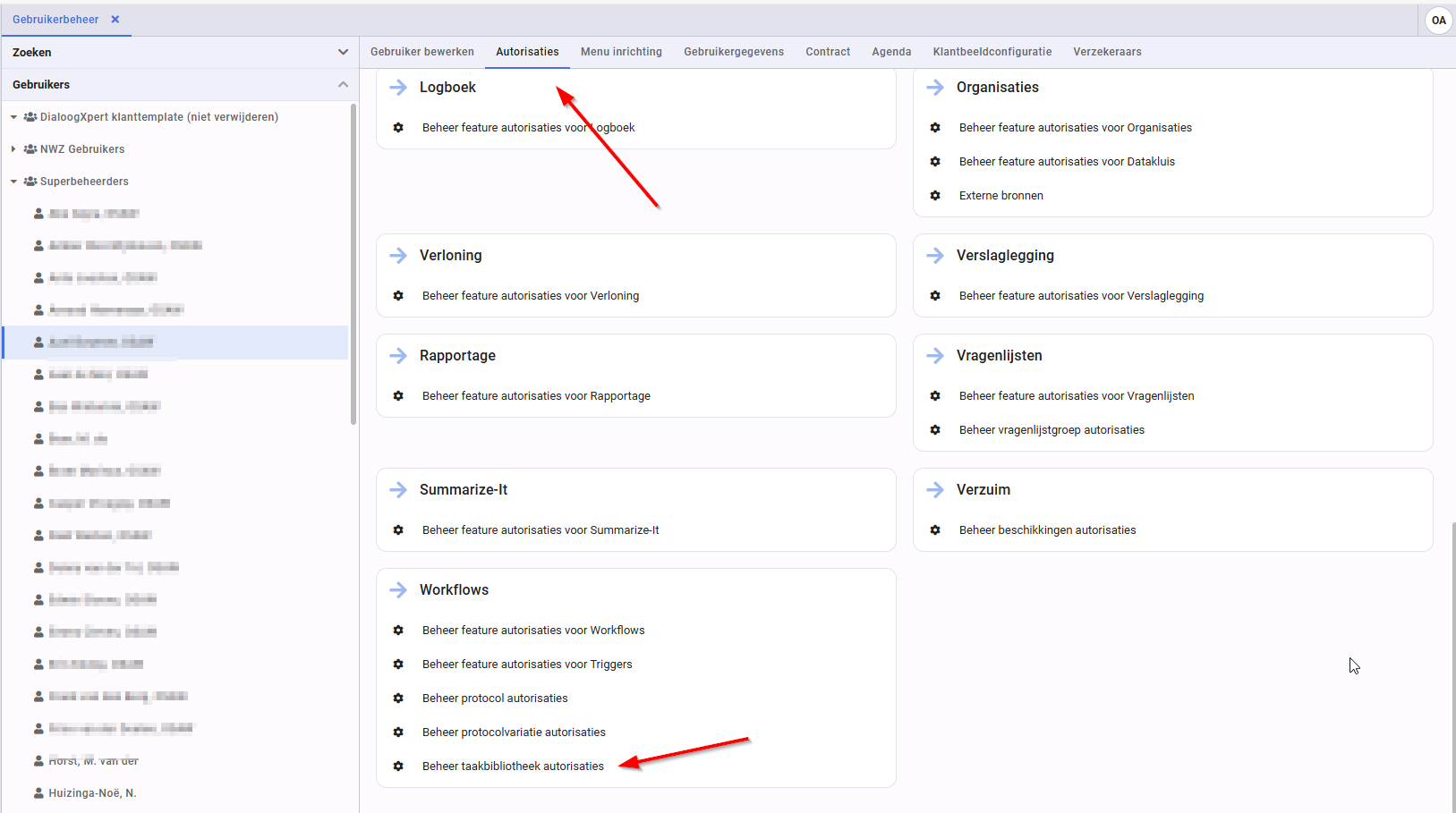The height and width of the screenshot is (813, 1456).
Task: Click the arrow icon next to Summarize-It
Action: tap(398, 489)
